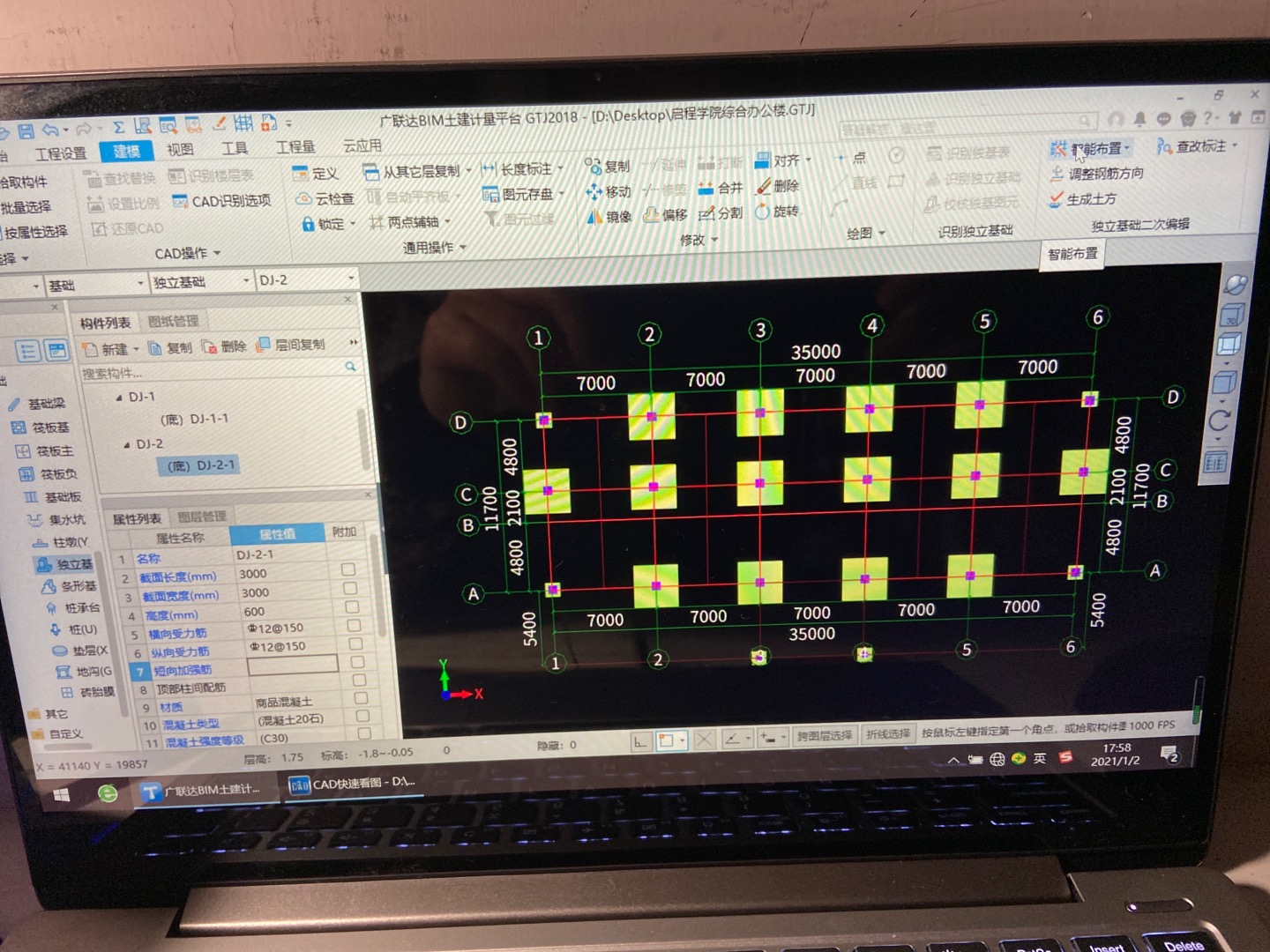This screenshot has width=1270, height=952.
Task: Select 基础梁 in the component navigation
Action: tap(36, 404)
